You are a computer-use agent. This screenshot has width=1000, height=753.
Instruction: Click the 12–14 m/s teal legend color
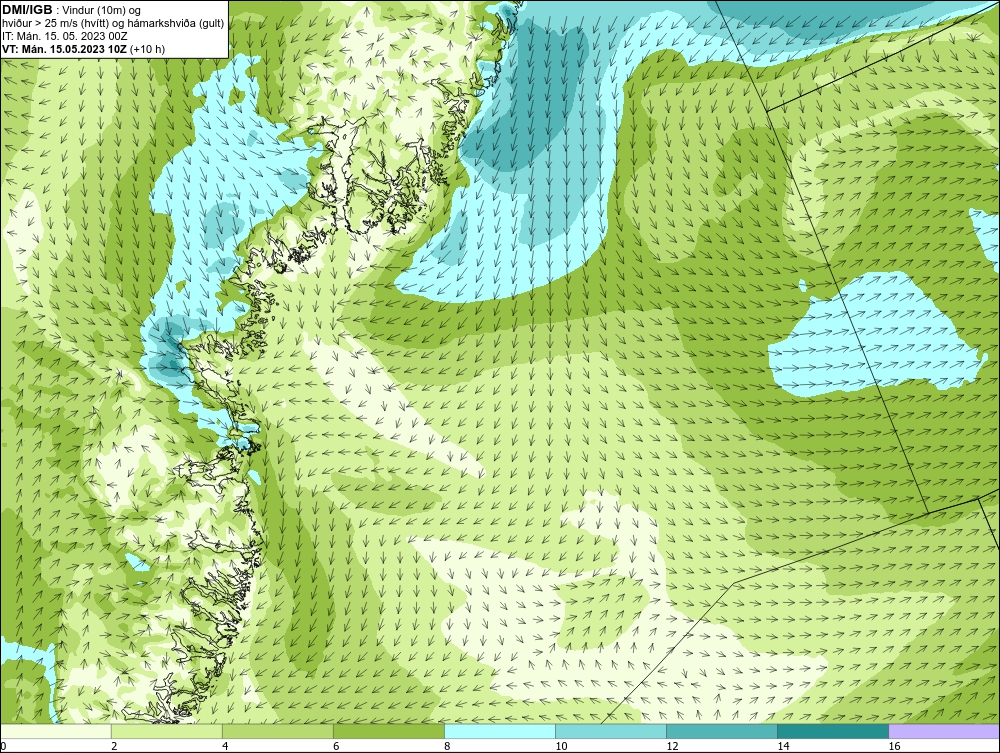point(722,731)
